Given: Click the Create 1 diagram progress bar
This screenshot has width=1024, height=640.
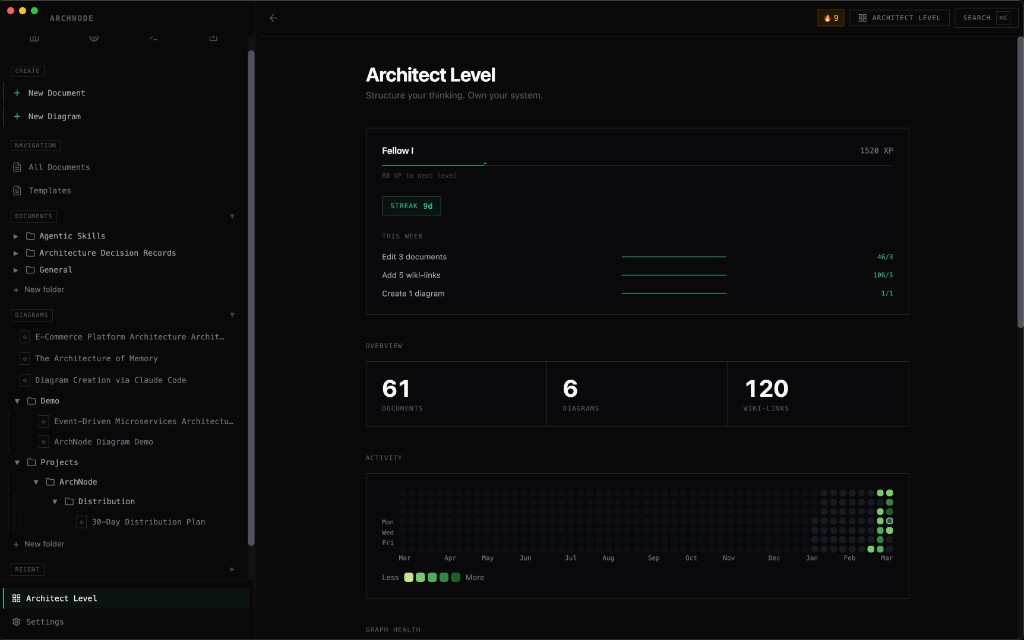Looking at the screenshot, I should tap(674, 293).
